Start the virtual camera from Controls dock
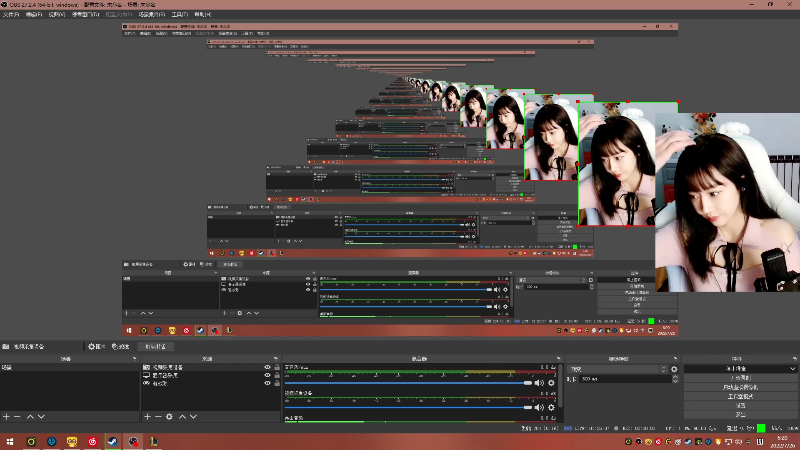The width and height of the screenshot is (800, 450). pos(740,387)
